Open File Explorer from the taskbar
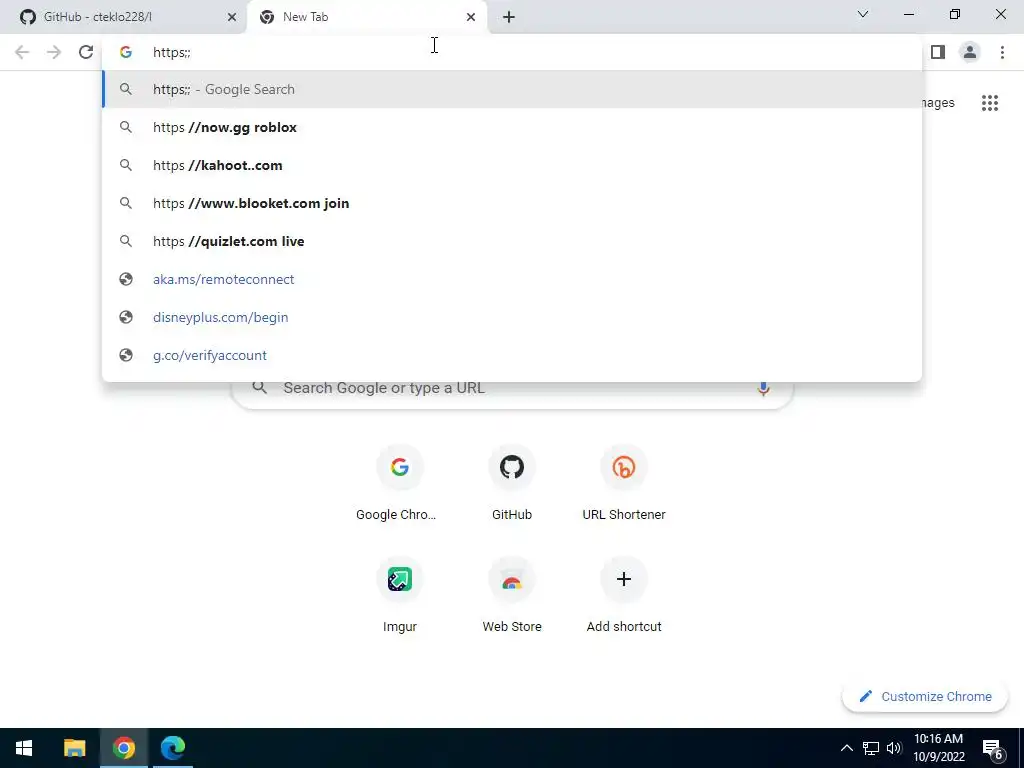 pos(74,748)
